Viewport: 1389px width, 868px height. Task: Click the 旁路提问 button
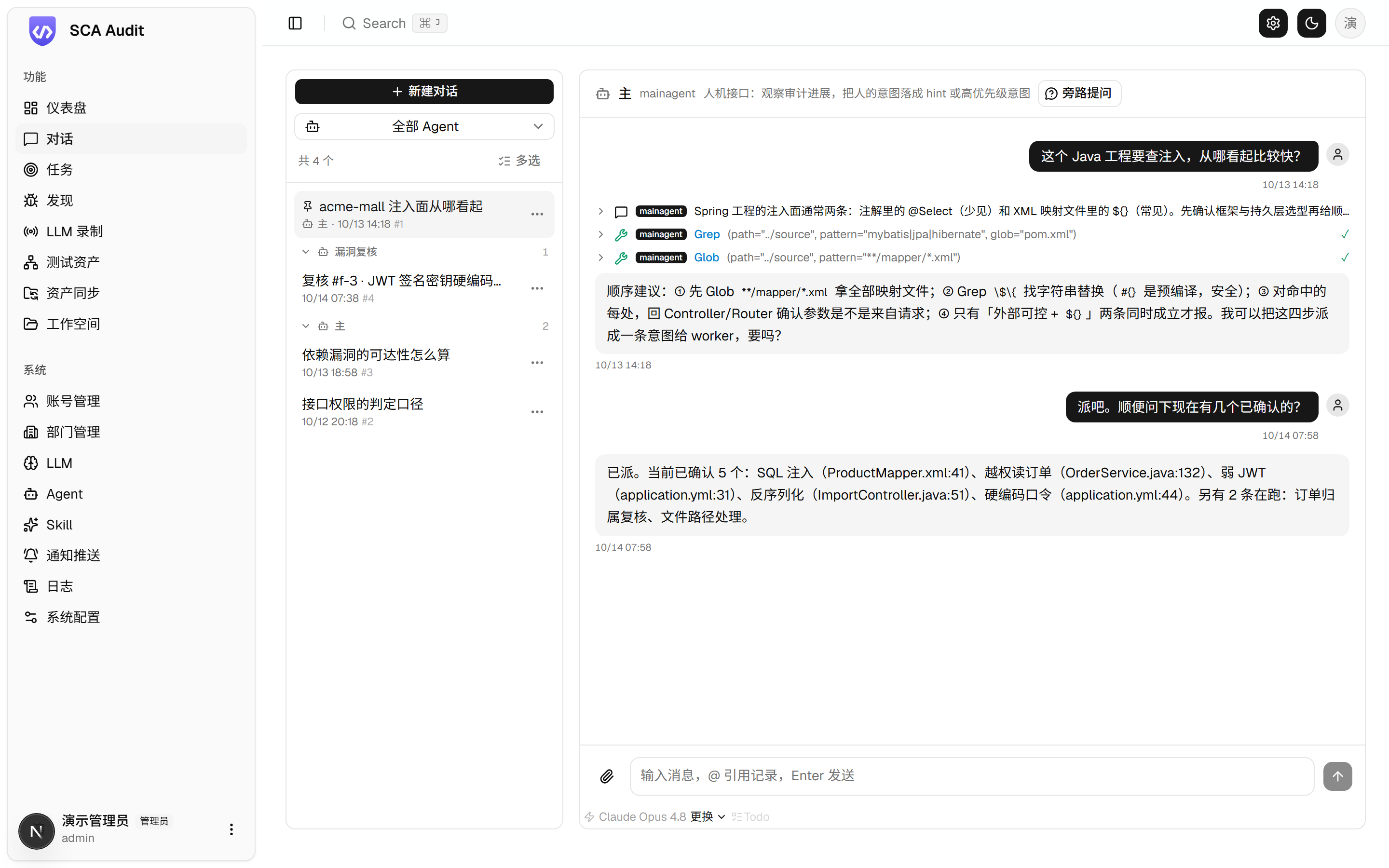(1079, 94)
